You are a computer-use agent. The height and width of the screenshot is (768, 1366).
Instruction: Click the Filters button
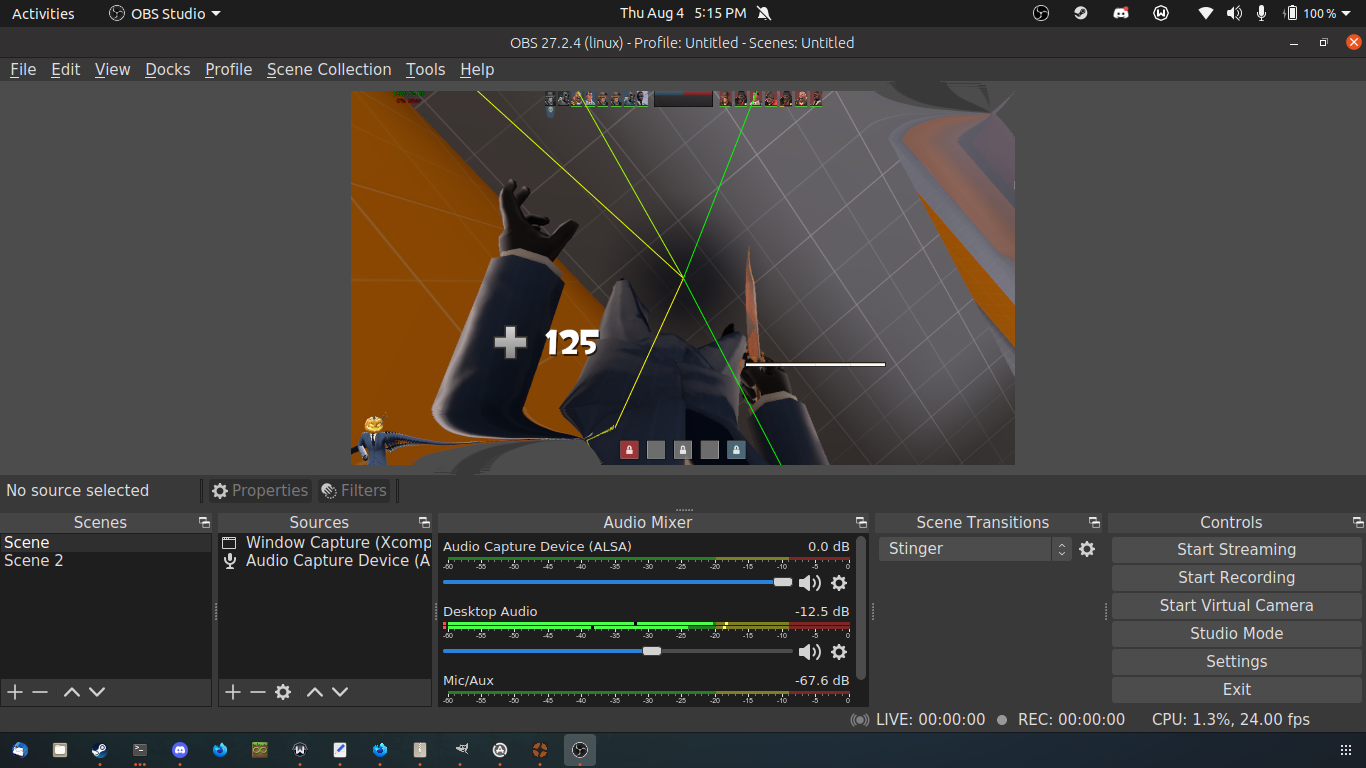point(354,490)
